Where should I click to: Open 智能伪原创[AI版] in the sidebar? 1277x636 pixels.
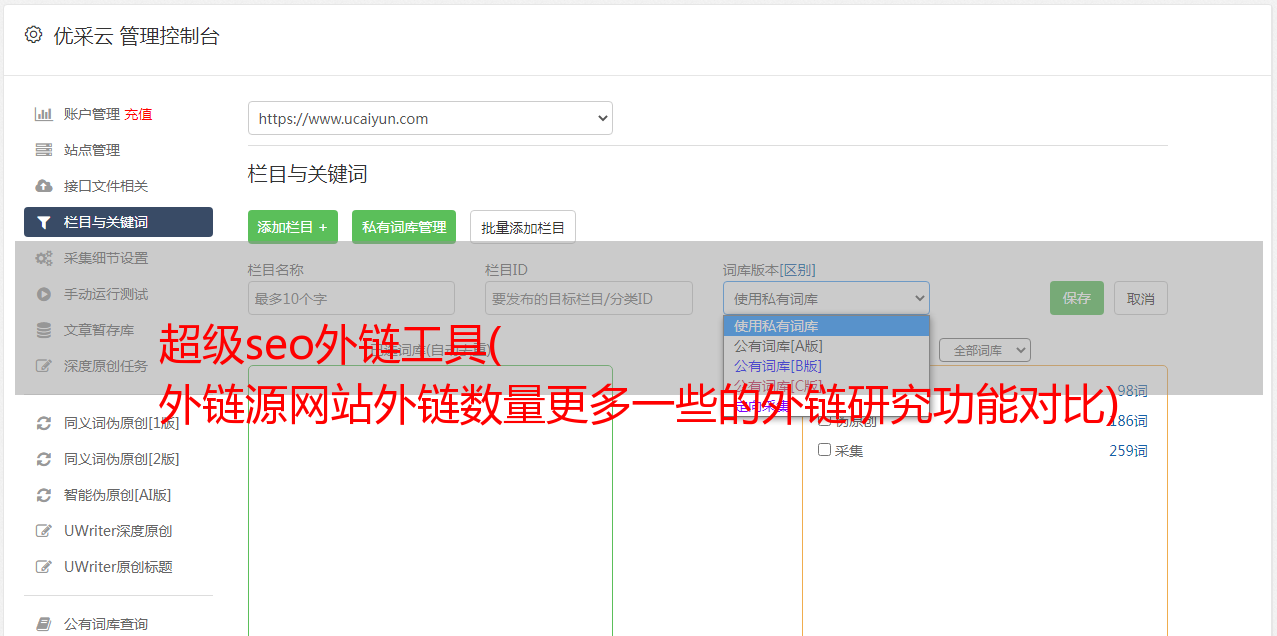118,495
